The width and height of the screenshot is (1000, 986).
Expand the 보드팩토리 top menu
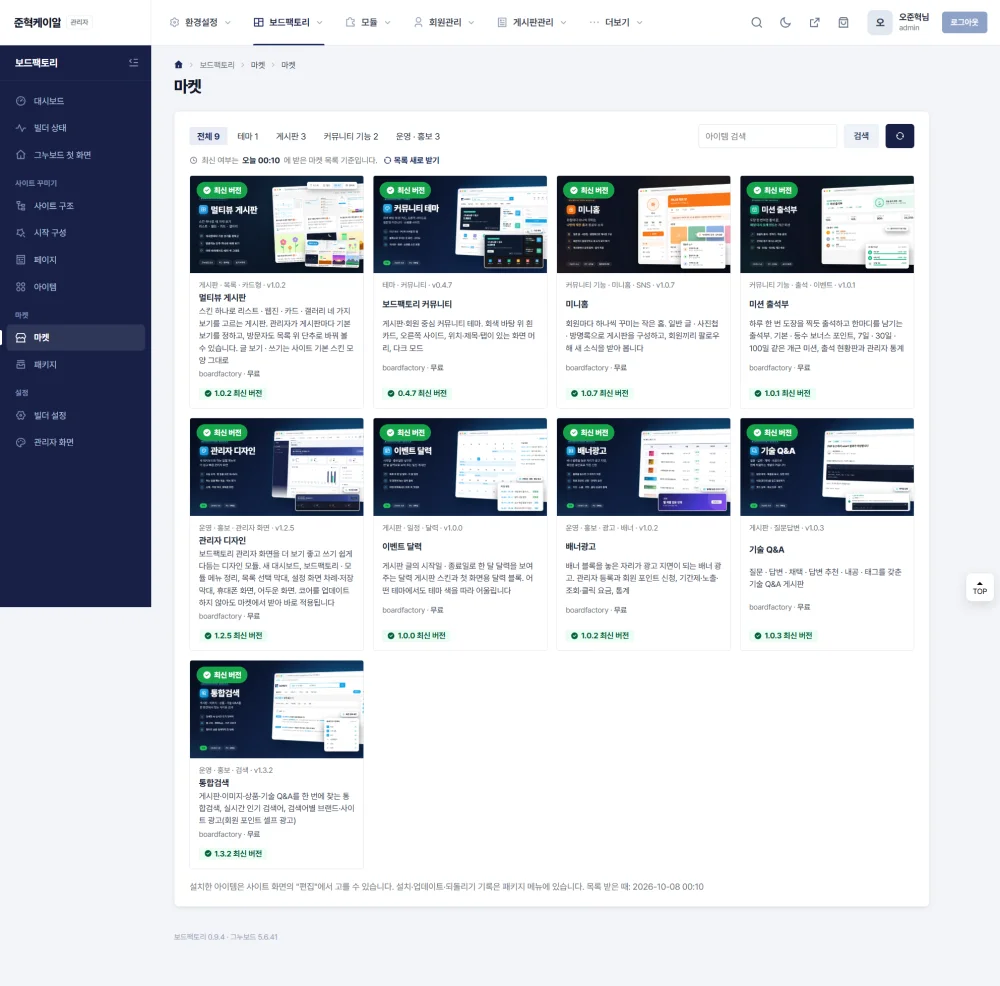click(x=288, y=22)
